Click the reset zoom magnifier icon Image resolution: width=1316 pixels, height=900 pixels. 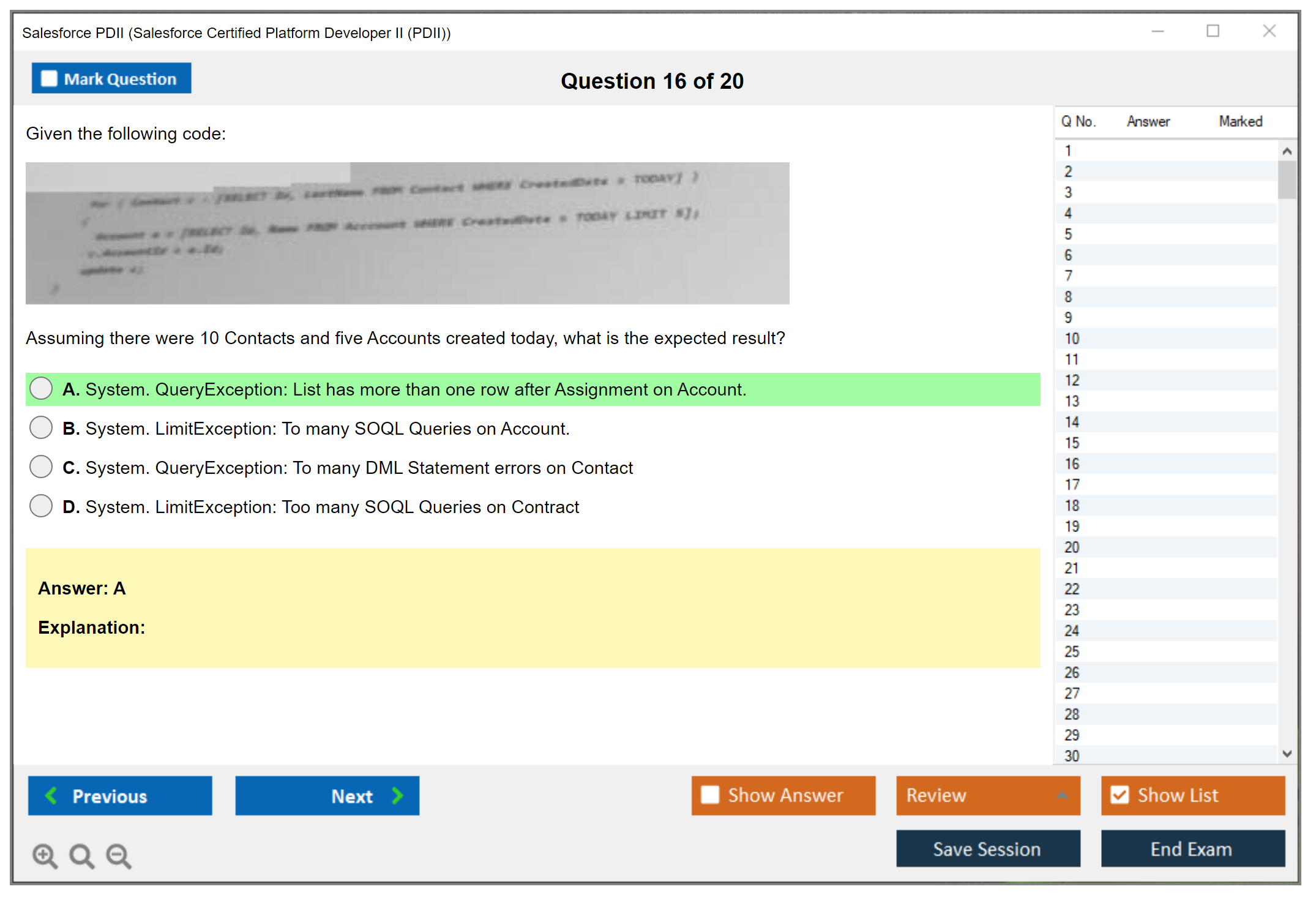tap(81, 855)
